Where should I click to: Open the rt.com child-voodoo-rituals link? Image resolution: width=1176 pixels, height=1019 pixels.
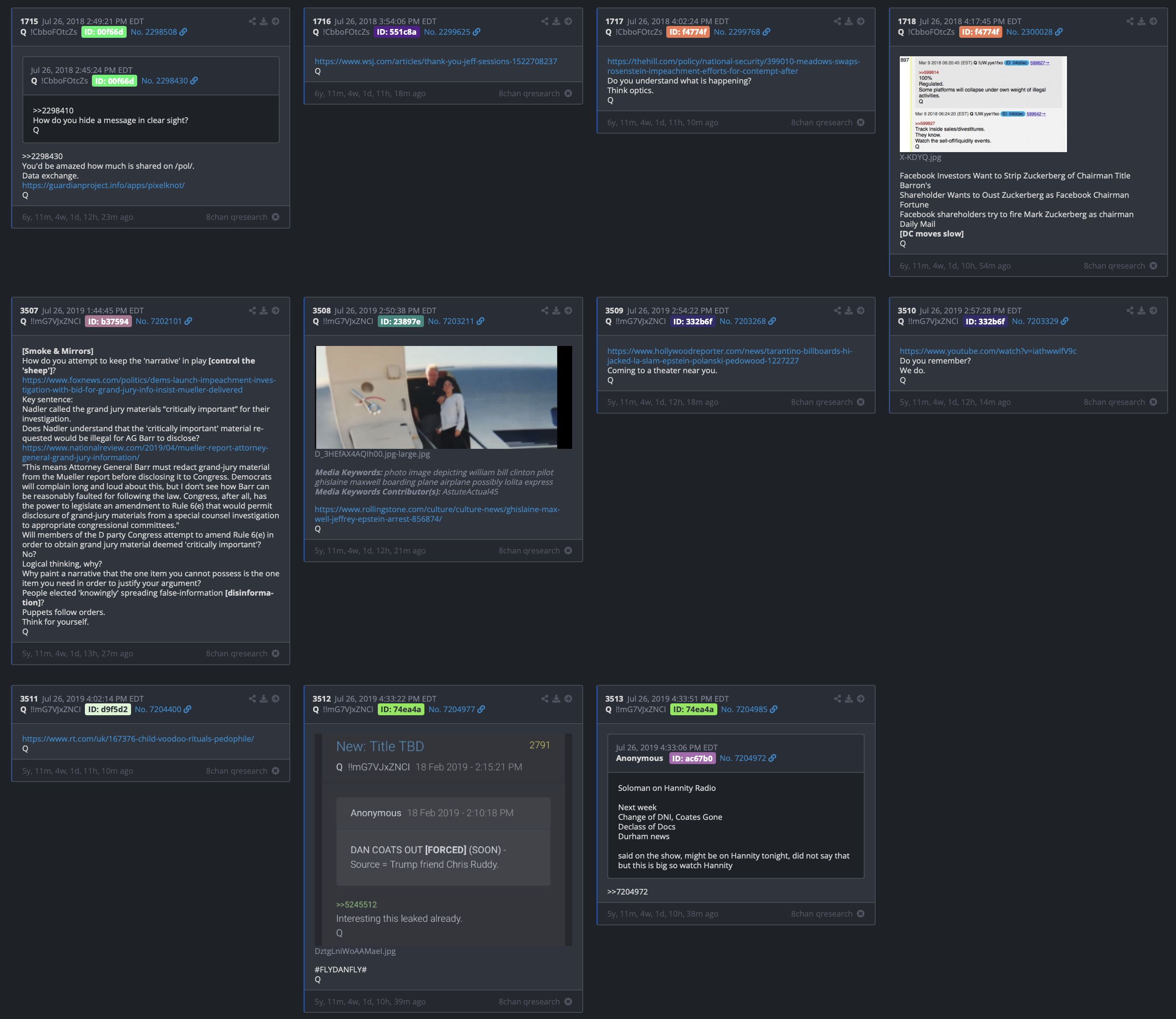[138, 739]
